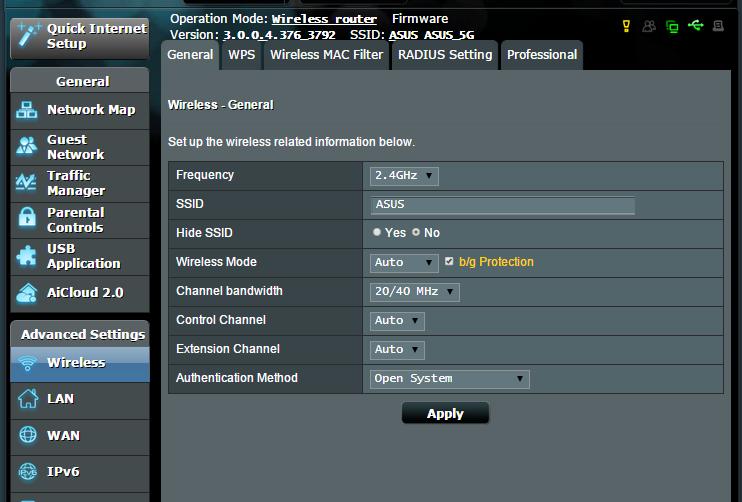Click the Wireless - General heading

(221, 105)
